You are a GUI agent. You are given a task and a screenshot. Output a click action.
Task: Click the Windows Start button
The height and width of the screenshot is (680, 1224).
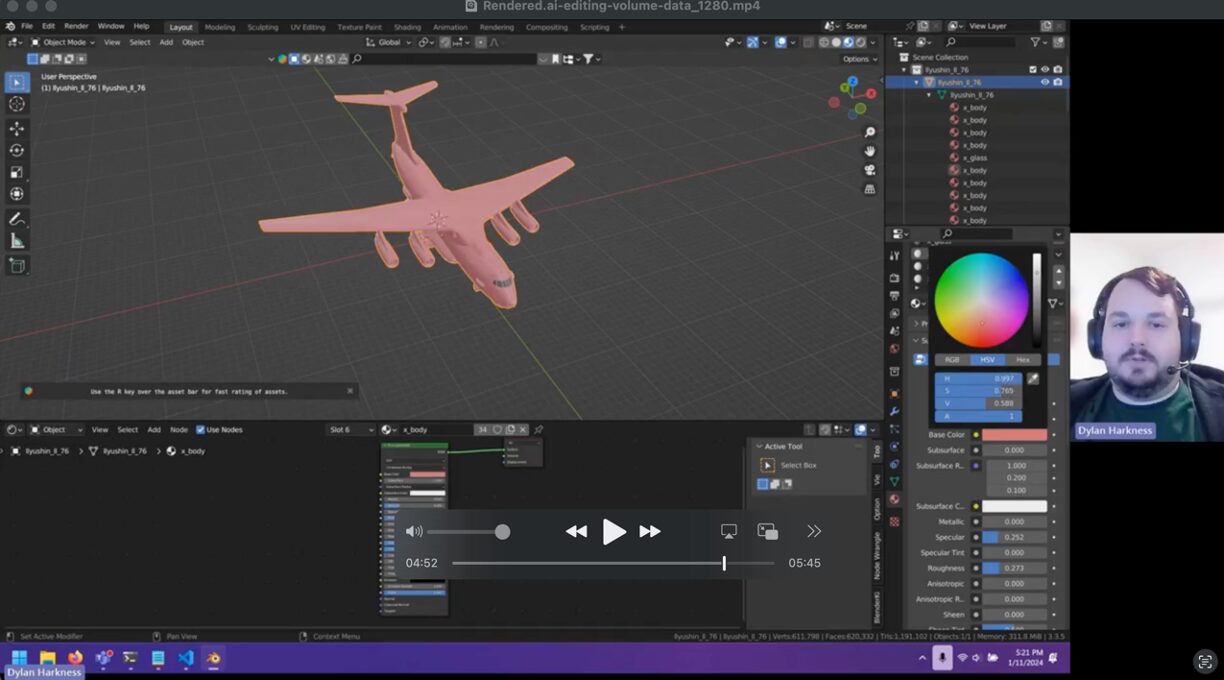(19, 658)
